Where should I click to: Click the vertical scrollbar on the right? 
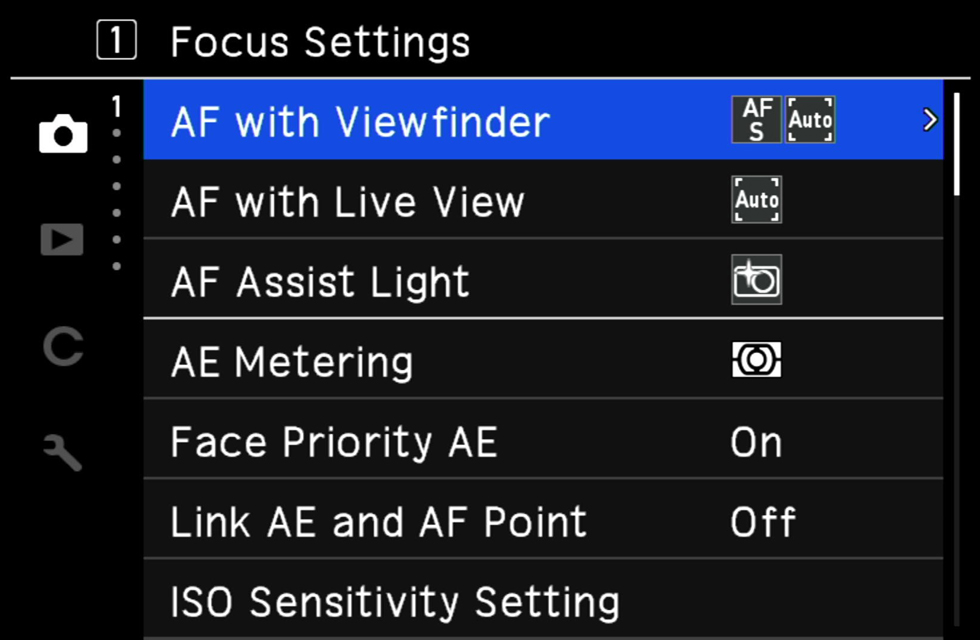pos(957,359)
